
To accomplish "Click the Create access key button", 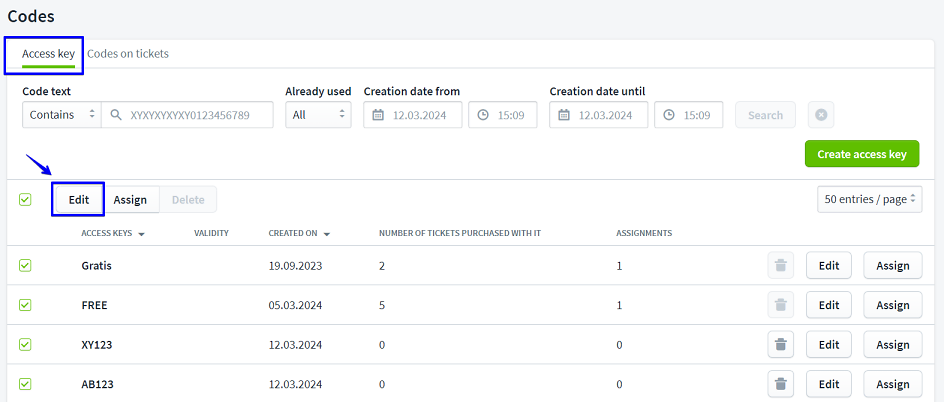I will tap(861, 154).
